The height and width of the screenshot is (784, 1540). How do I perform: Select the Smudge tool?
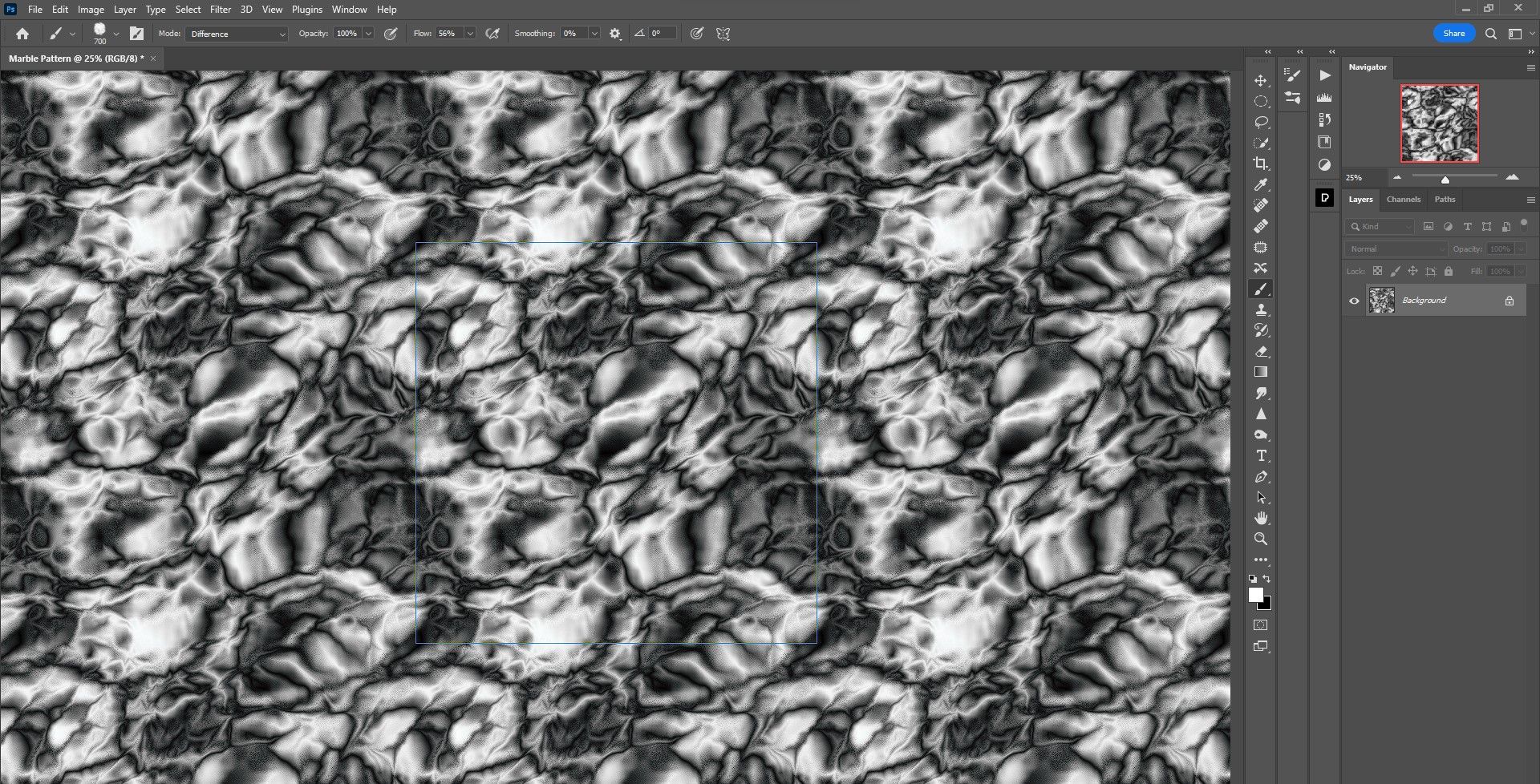pyautogui.click(x=1261, y=393)
